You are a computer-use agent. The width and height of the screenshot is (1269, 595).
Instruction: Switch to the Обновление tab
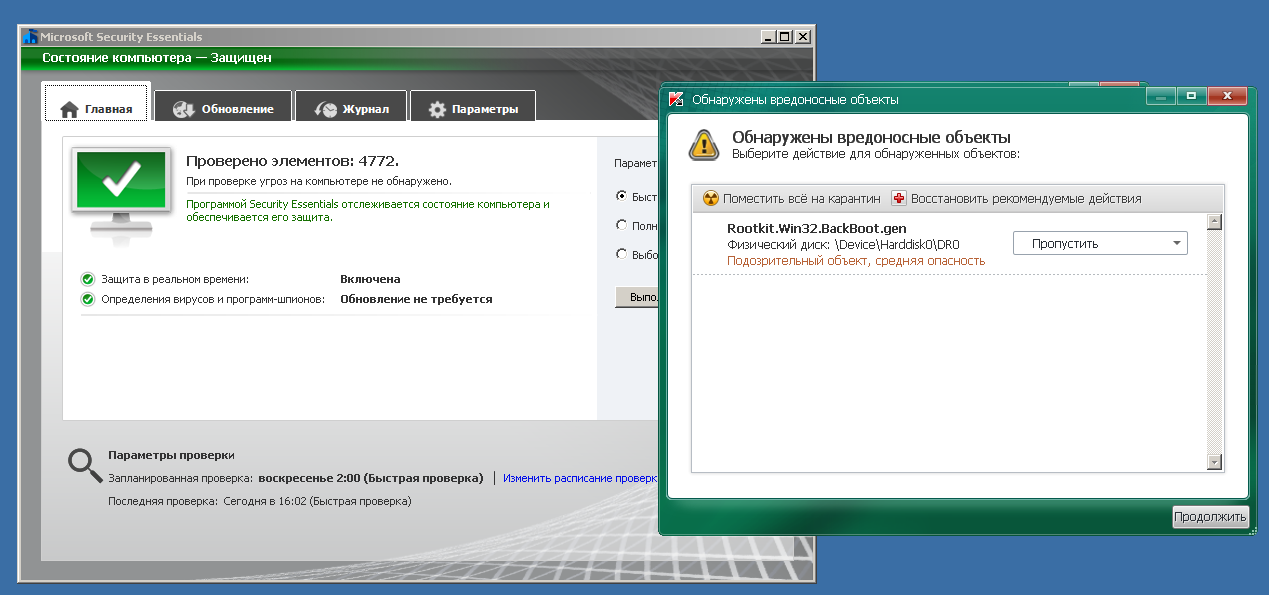coord(223,106)
